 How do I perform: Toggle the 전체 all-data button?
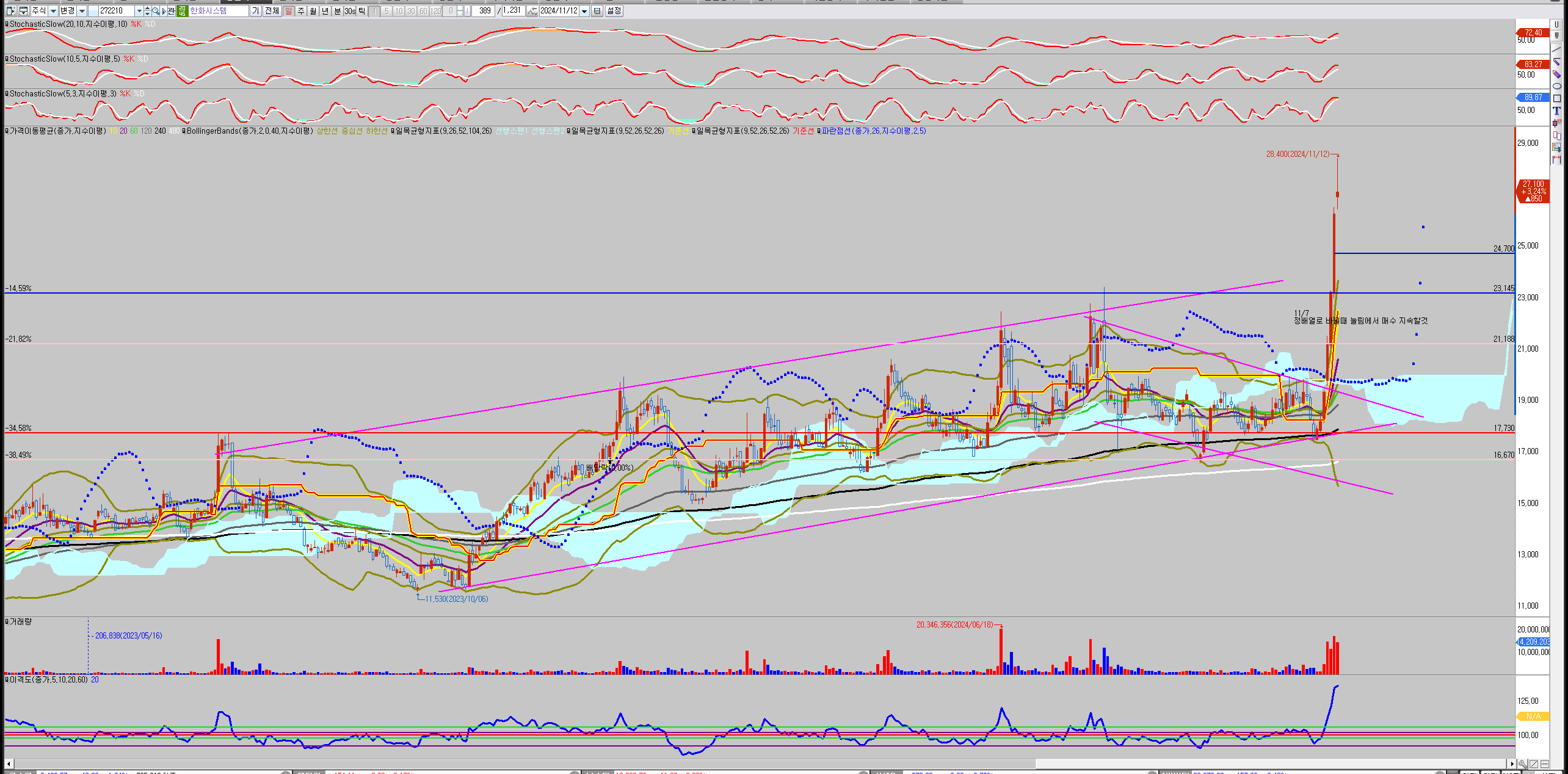pyautogui.click(x=272, y=11)
